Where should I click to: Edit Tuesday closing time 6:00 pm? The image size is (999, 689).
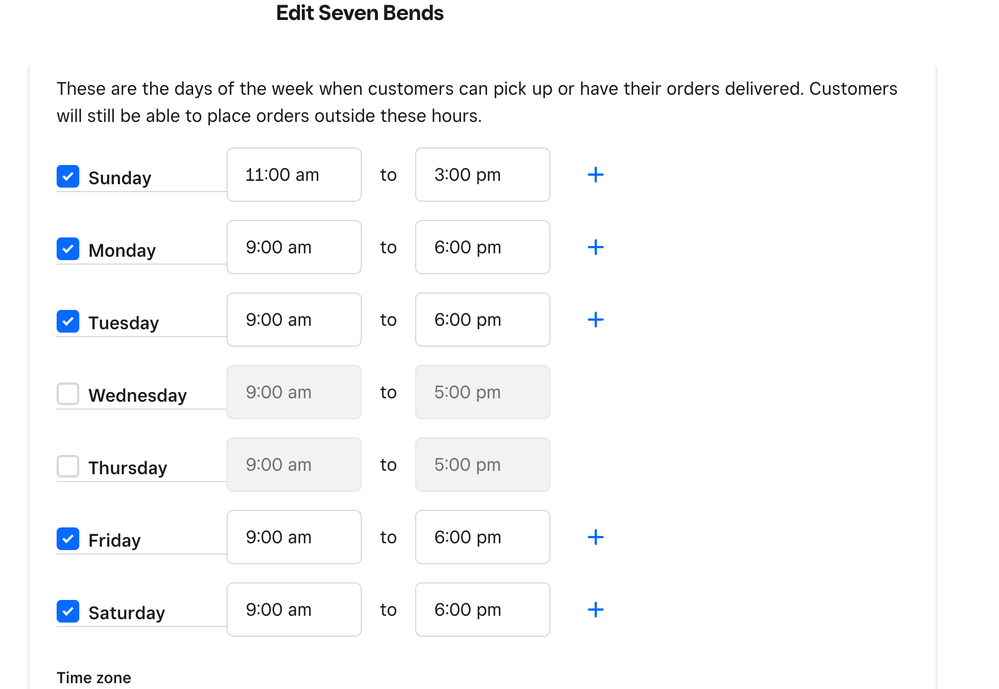click(482, 320)
